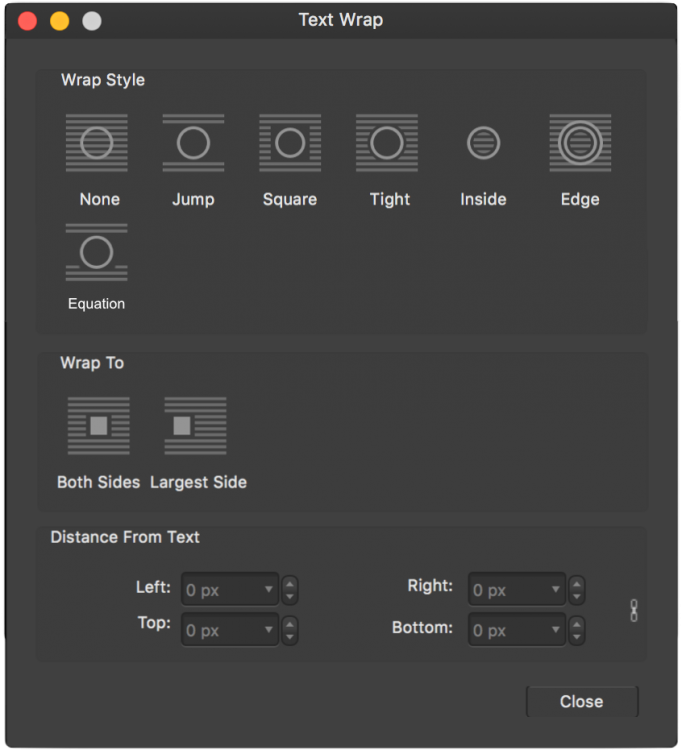682x750 pixels.
Task: Decrease the Bottom distance with stepper down
Action: (577, 637)
